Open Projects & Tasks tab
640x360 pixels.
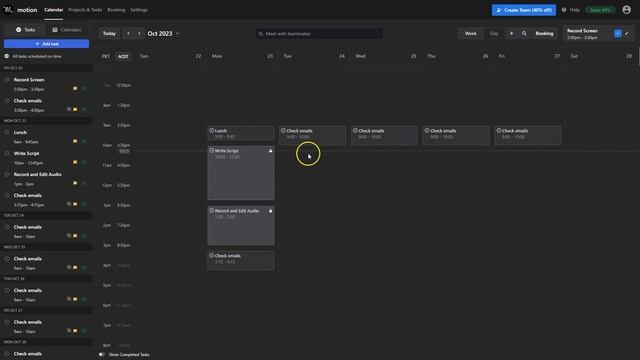point(85,10)
